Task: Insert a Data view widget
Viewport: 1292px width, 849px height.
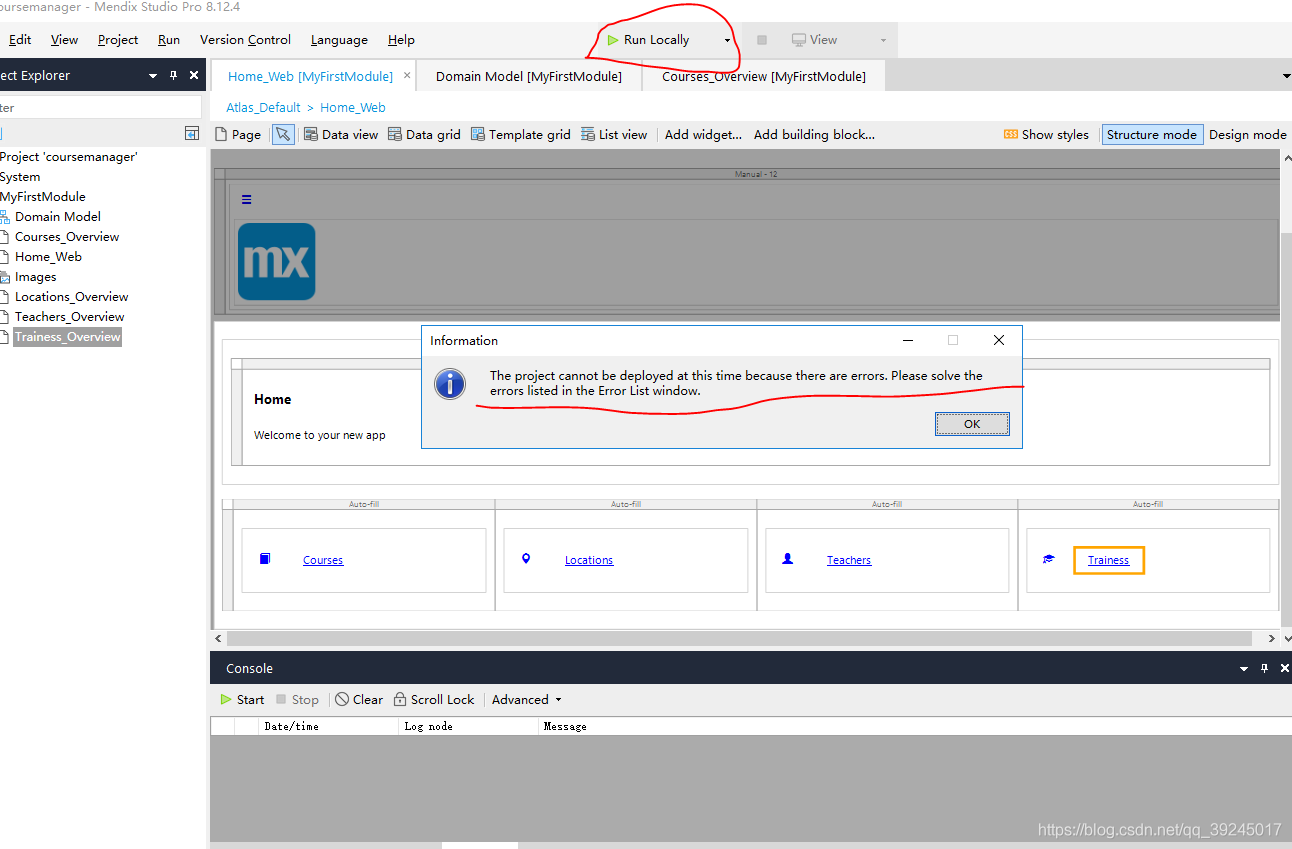Action: coord(341,135)
